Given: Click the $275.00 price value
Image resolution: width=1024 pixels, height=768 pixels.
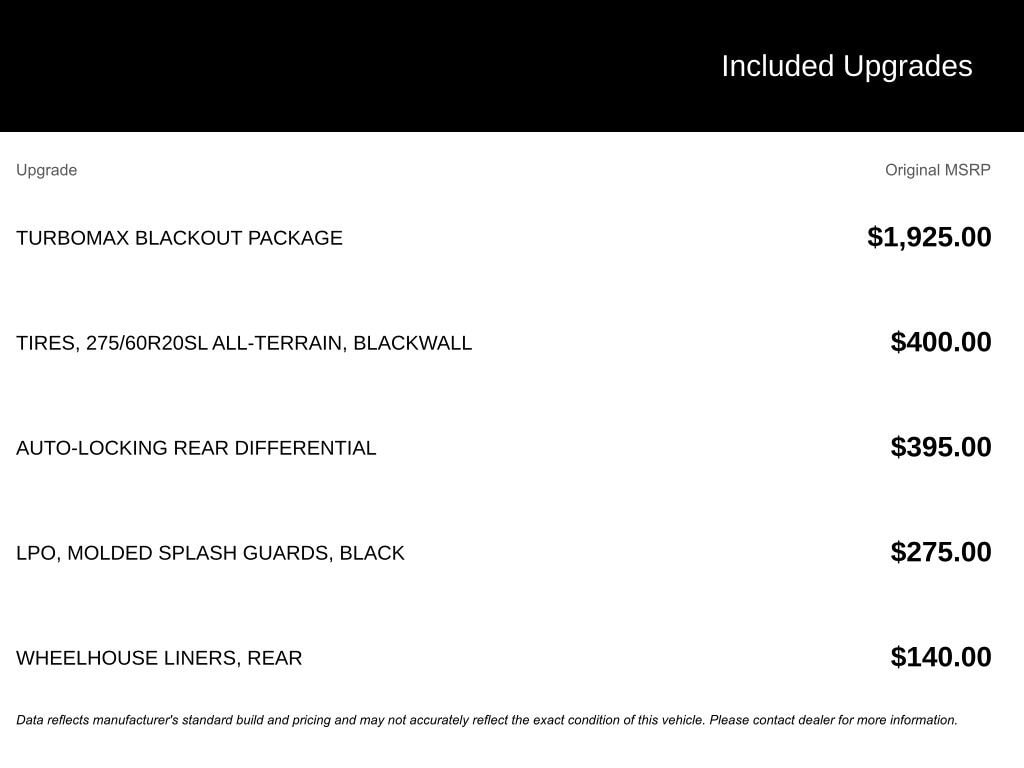Looking at the screenshot, I should (x=941, y=552).
